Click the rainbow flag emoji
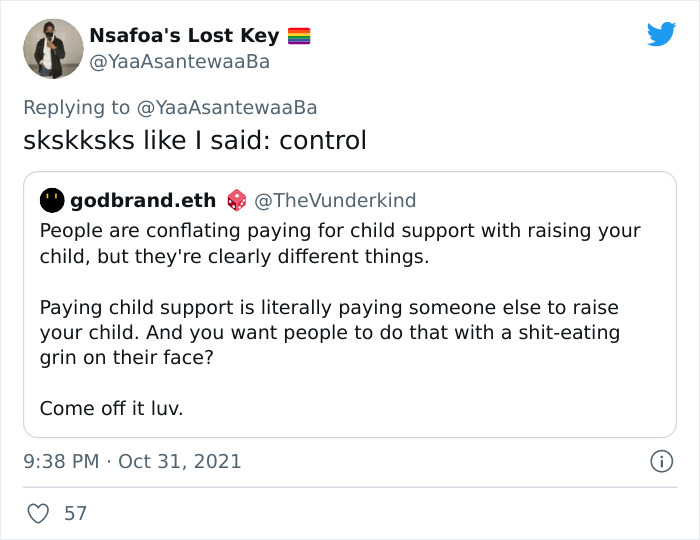The width and height of the screenshot is (700, 540). click(x=299, y=36)
